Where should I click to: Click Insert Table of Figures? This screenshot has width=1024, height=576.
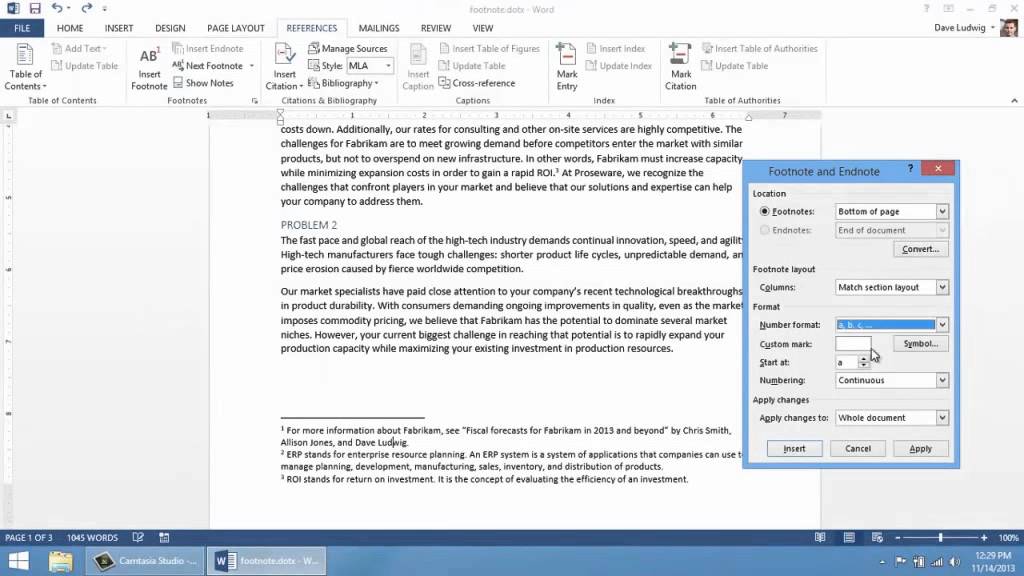489,48
